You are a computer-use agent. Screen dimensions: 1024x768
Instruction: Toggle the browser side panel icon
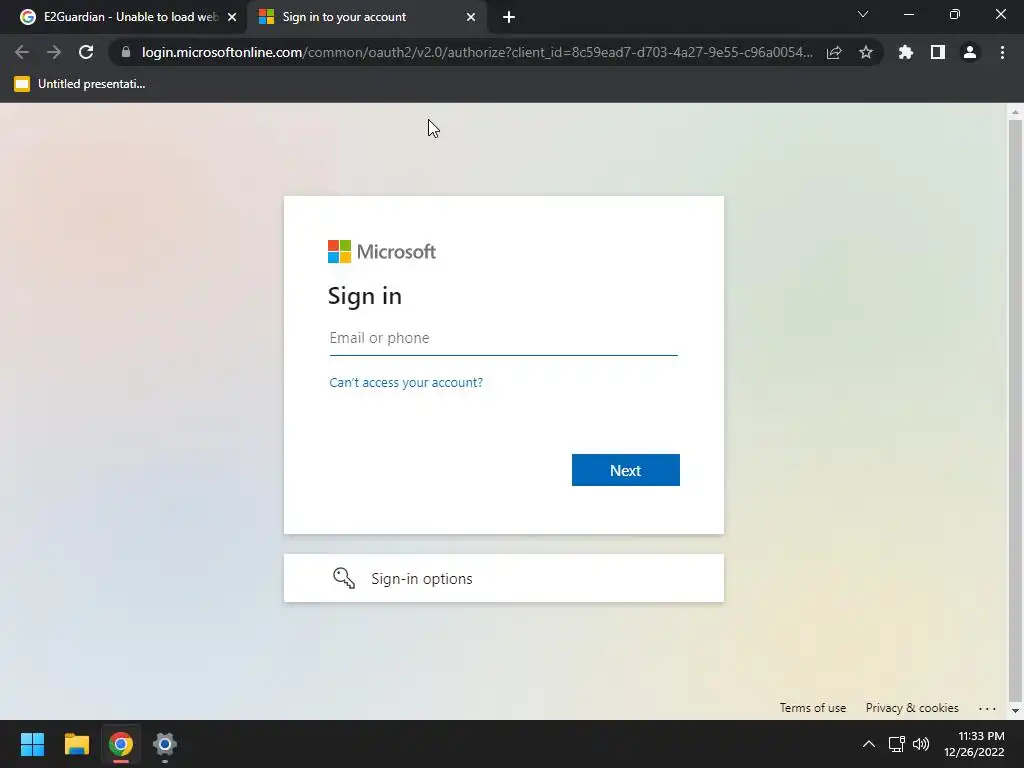coord(938,52)
